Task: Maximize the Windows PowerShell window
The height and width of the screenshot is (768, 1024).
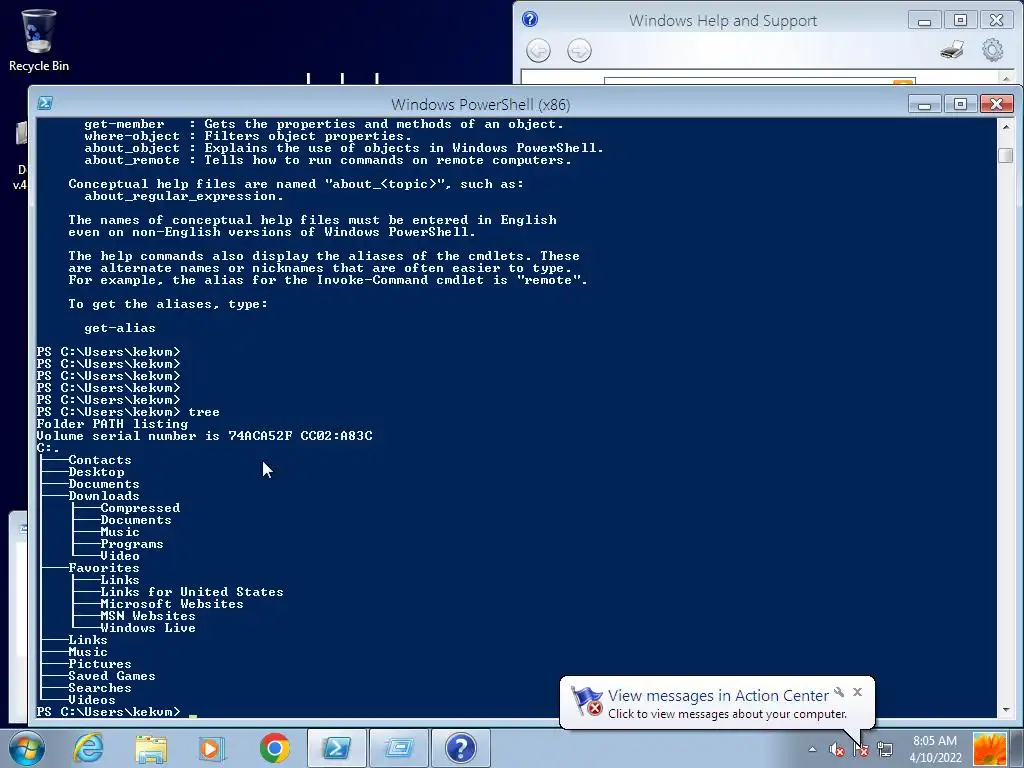Action: 960,104
